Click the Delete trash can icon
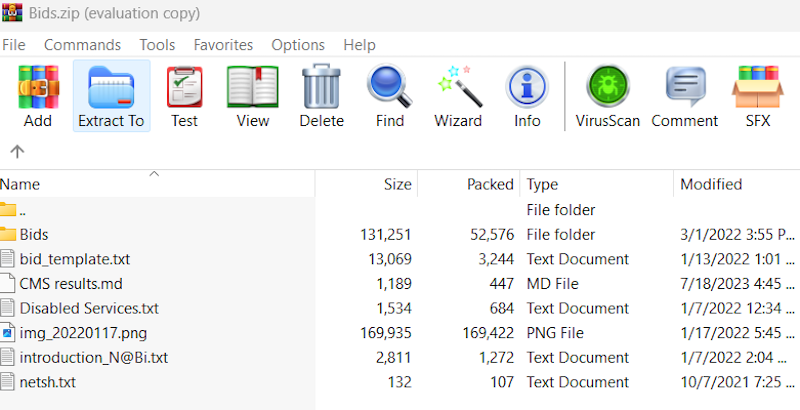800x410 pixels. (x=321, y=86)
